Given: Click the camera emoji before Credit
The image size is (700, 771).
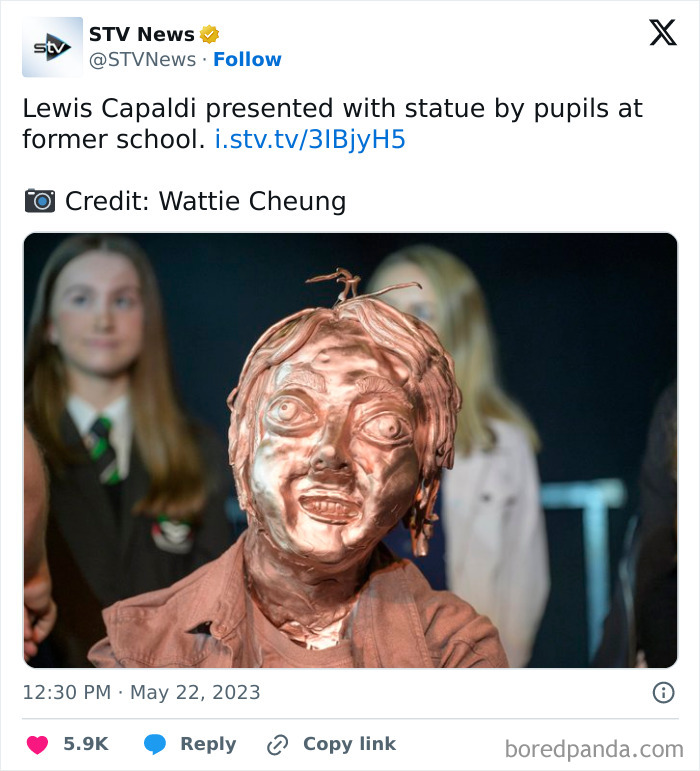Looking at the screenshot, I should pyautogui.click(x=39, y=201).
